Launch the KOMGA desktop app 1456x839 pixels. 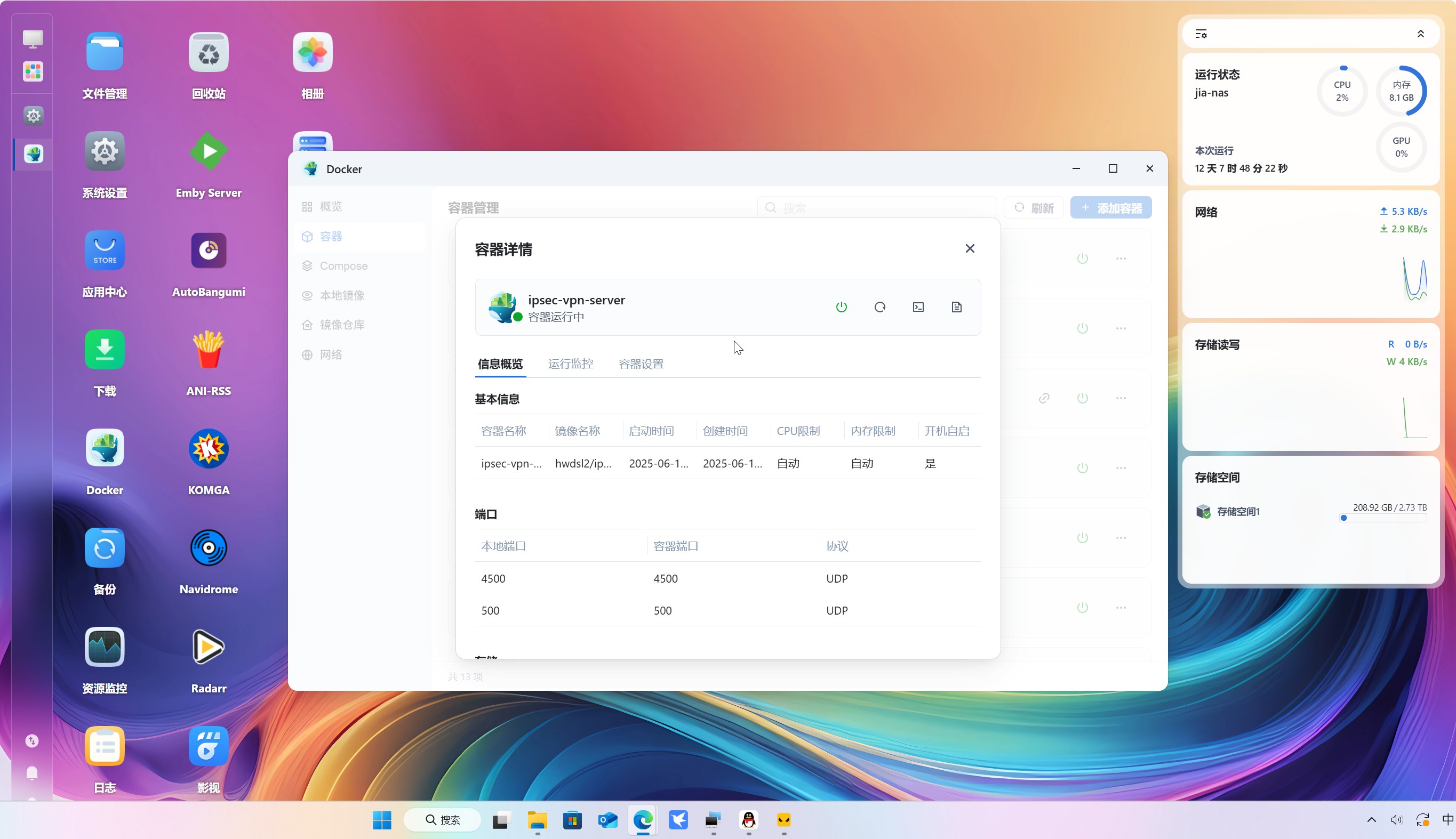[x=208, y=449]
